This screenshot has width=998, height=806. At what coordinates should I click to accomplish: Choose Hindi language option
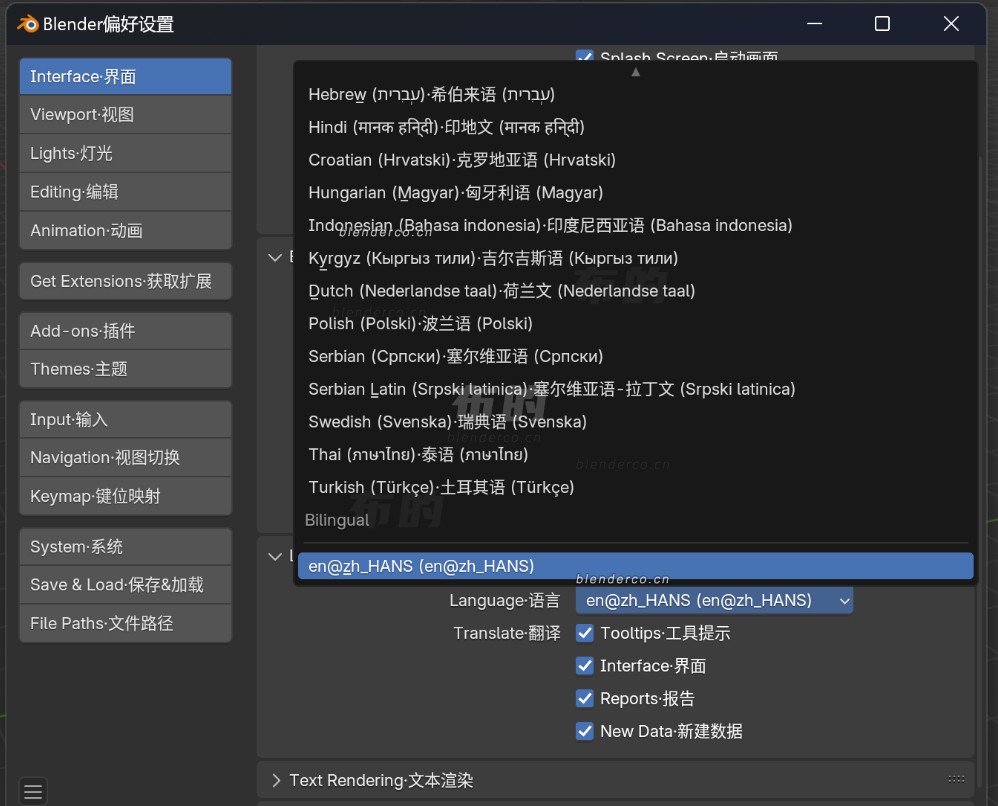[x=635, y=127]
